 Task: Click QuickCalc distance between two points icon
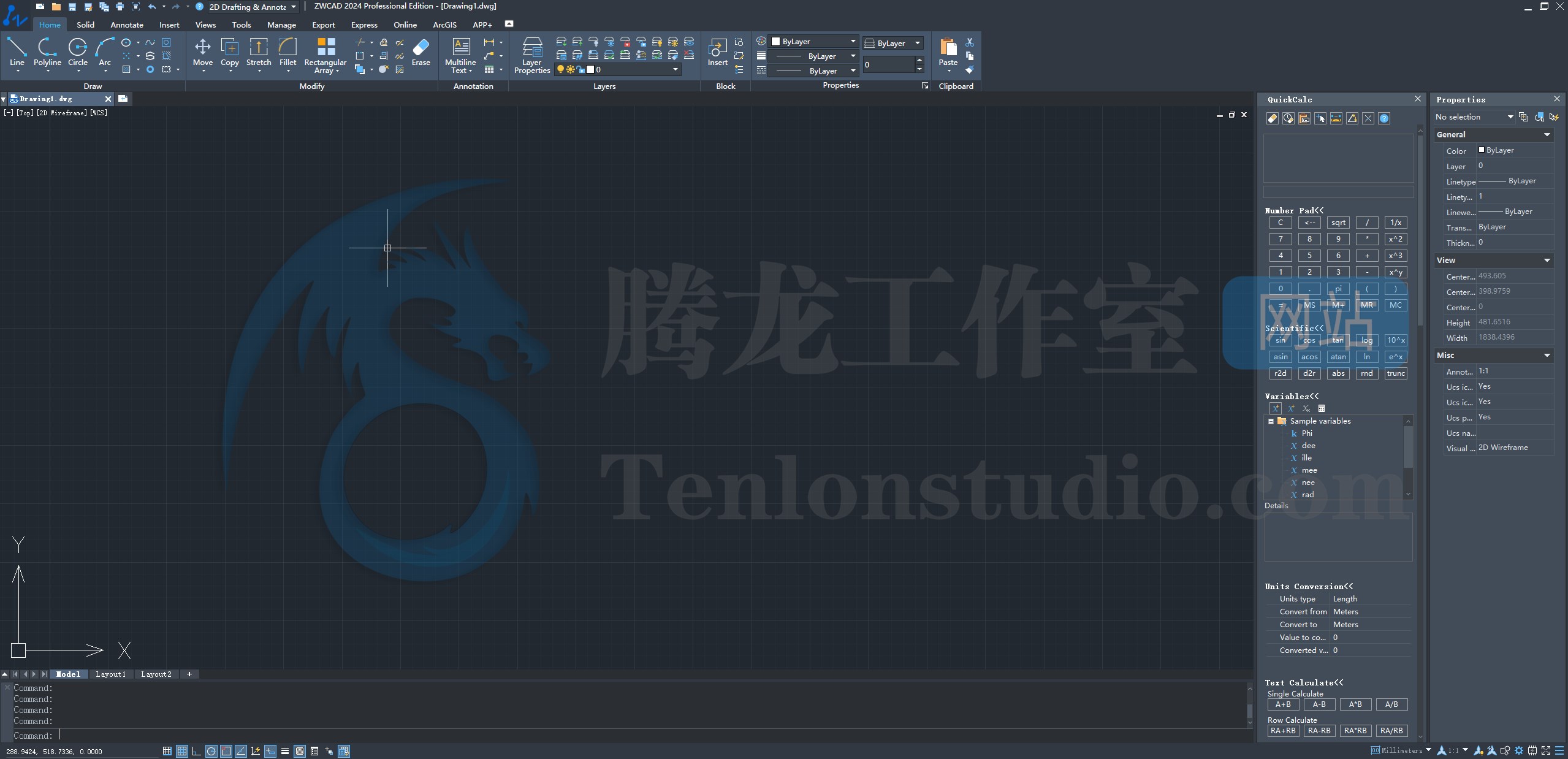click(1336, 118)
